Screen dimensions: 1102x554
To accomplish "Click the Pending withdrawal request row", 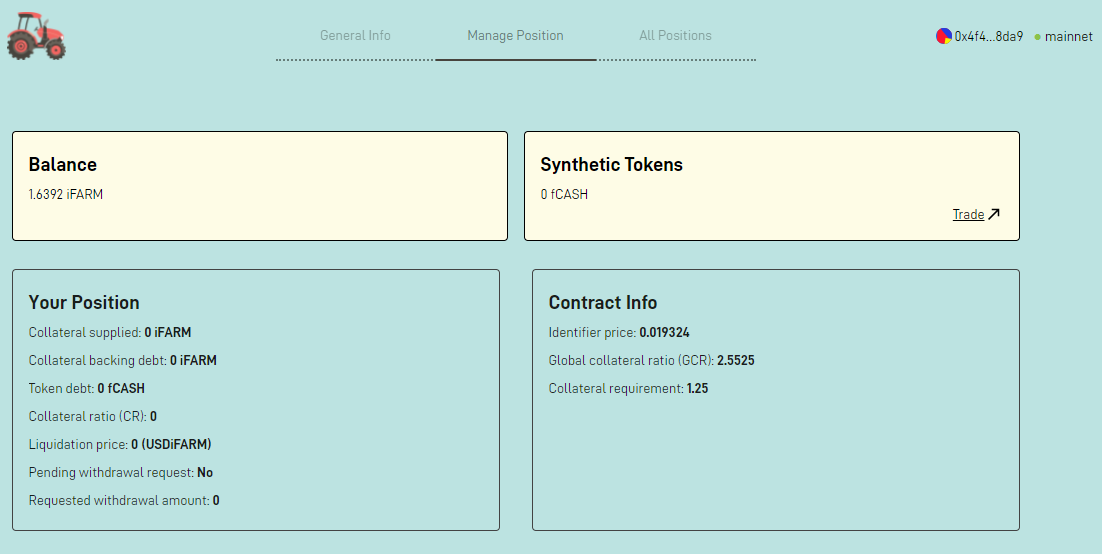I will coord(121,472).
